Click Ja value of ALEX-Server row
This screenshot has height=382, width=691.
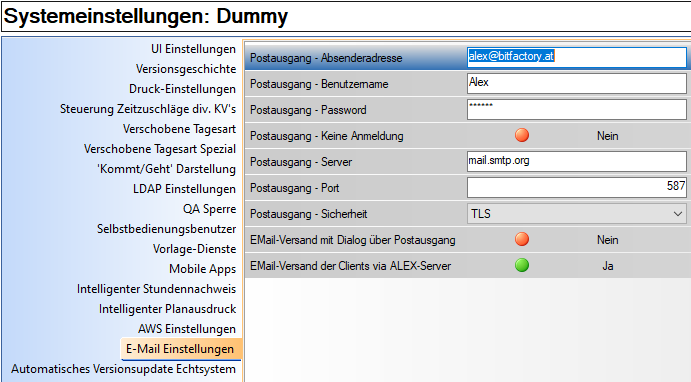(607, 266)
